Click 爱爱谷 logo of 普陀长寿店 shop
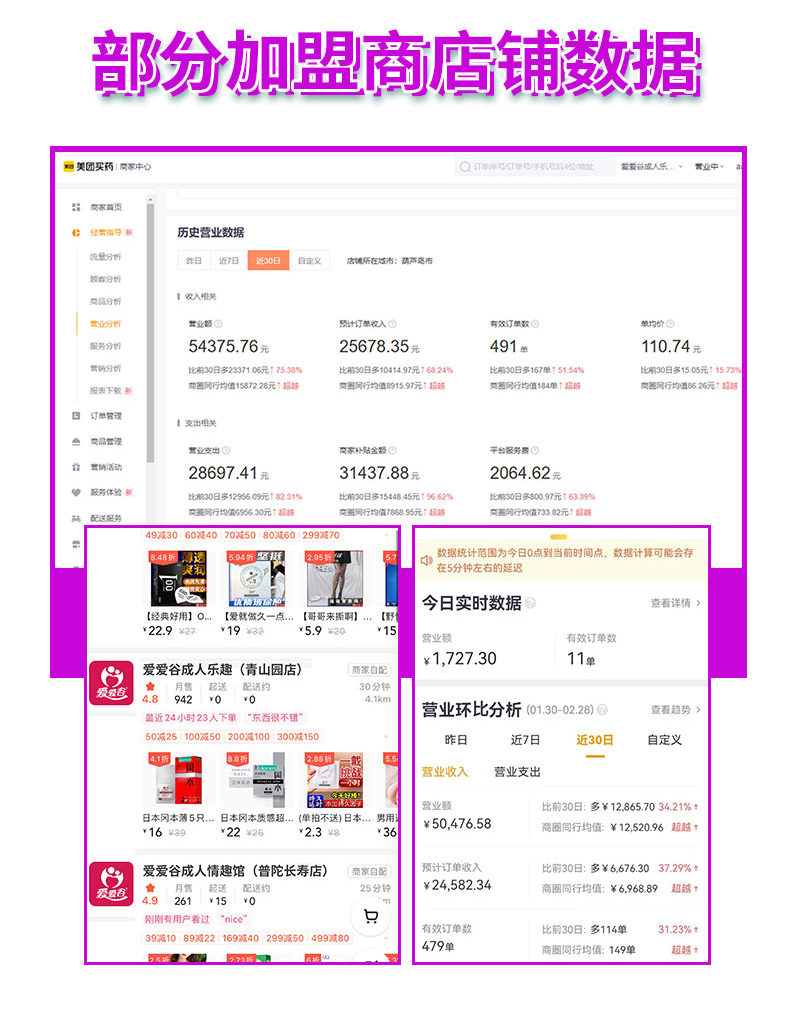Viewport: 790px width, 1023px height. (x=112, y=884)
